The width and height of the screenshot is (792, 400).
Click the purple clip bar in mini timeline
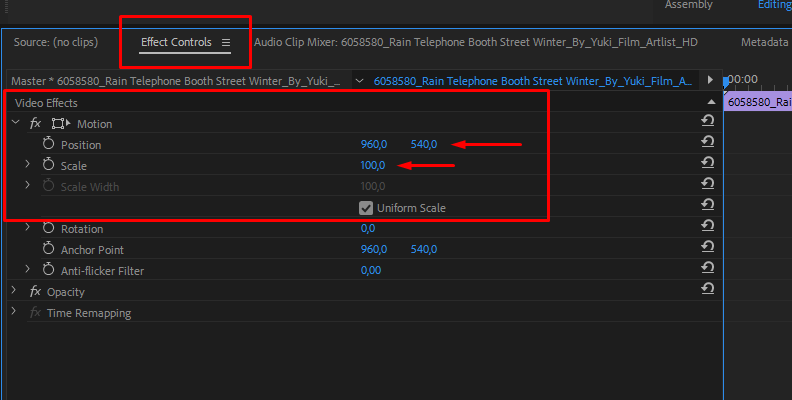[x=758, y=103]
